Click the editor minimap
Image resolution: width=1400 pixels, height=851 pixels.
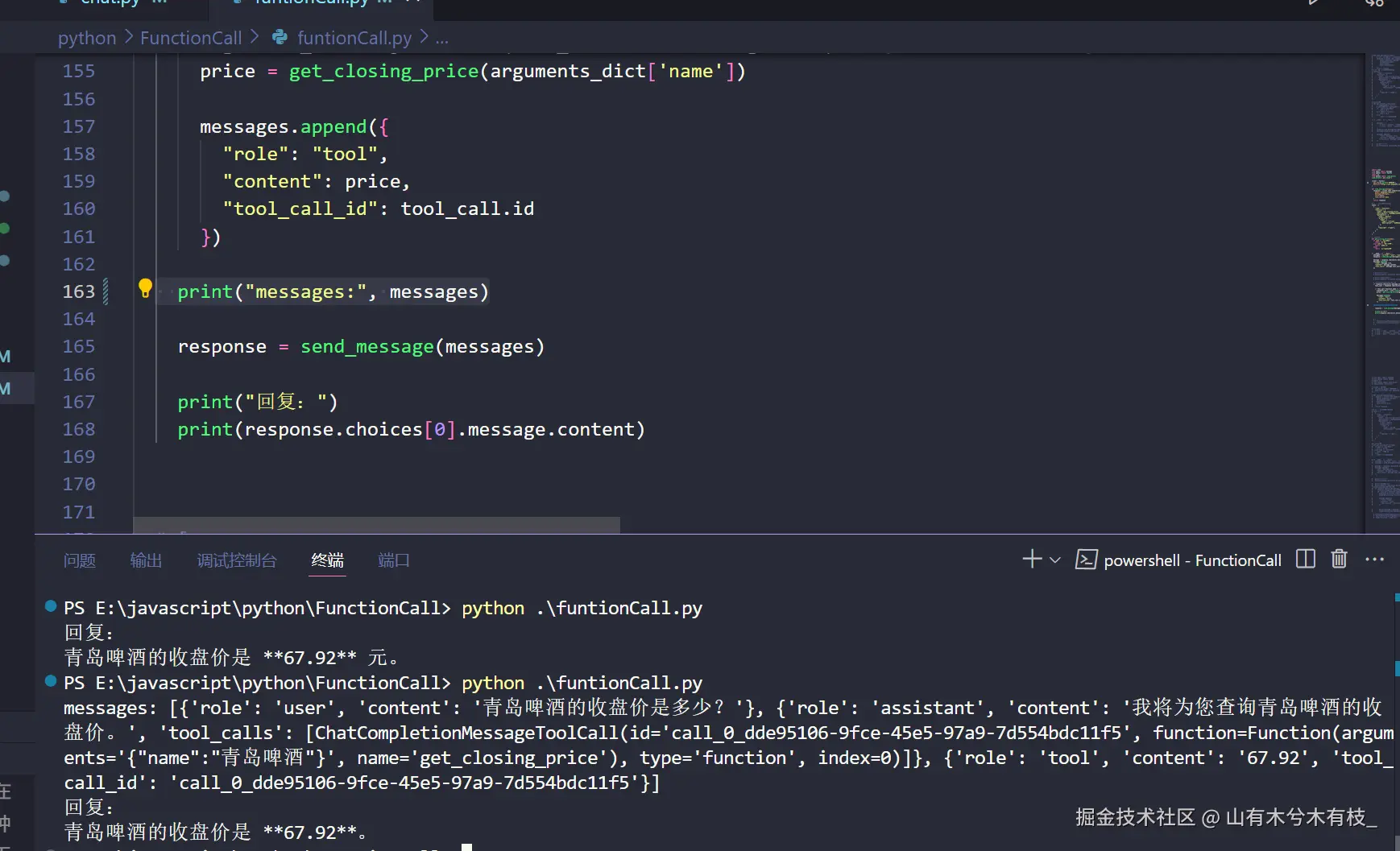[x=1384, y=293]
